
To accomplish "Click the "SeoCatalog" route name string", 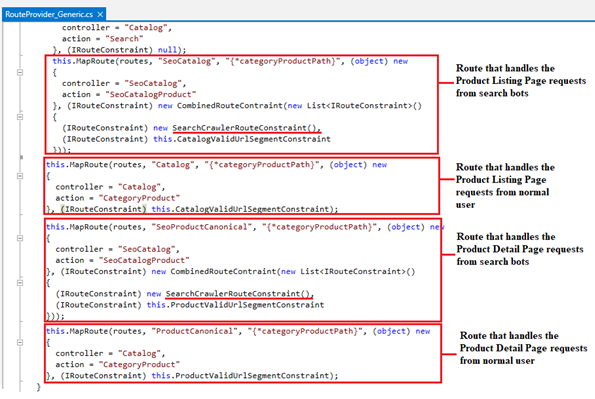I will pyautogui.click(x=187, y=61).
